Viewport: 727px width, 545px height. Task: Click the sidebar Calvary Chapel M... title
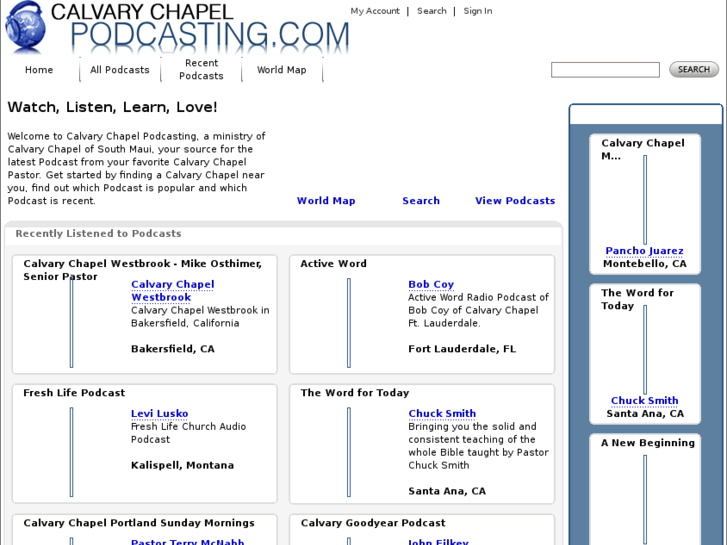pyautogui.click(x=643, y=149)
